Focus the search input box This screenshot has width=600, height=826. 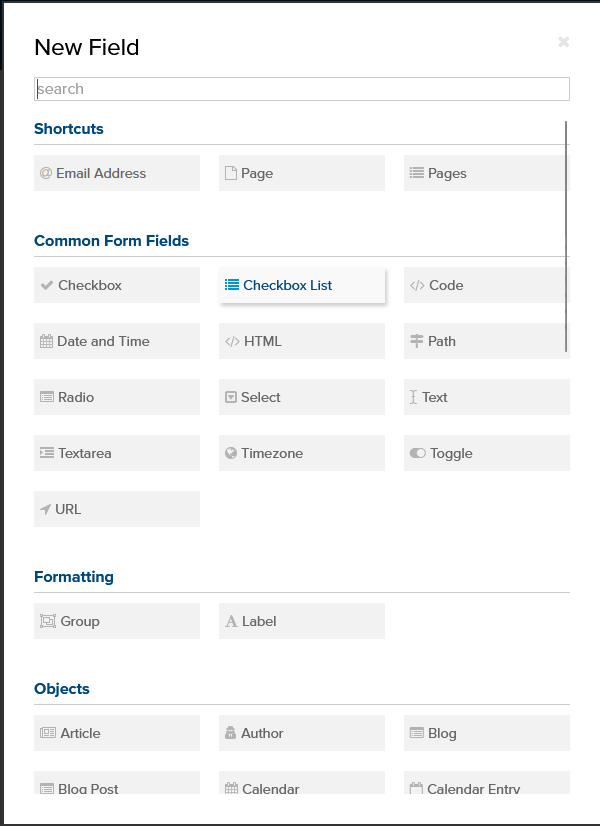click(302, 89)
